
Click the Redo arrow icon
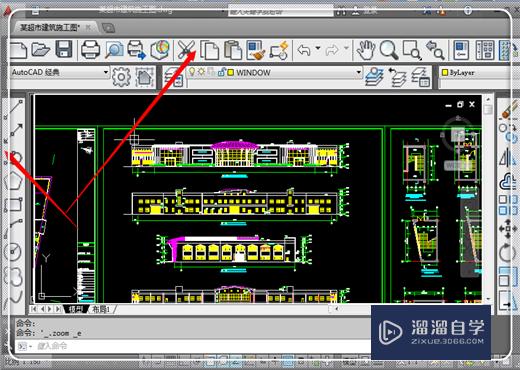[332, 50]
